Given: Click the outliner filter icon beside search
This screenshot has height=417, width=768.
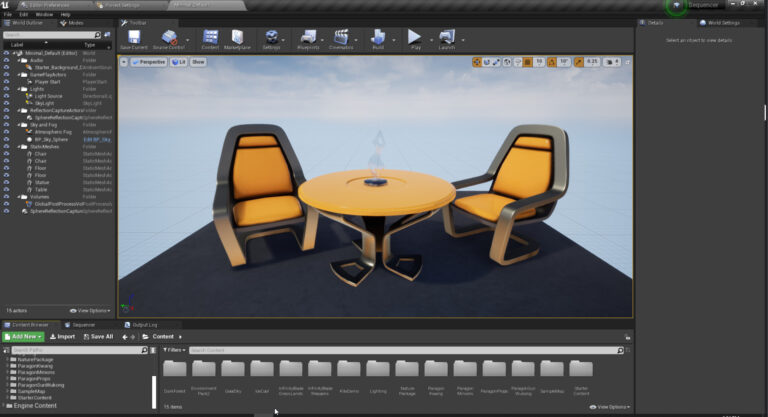Looking at the screenshot, I should [107, 35].
